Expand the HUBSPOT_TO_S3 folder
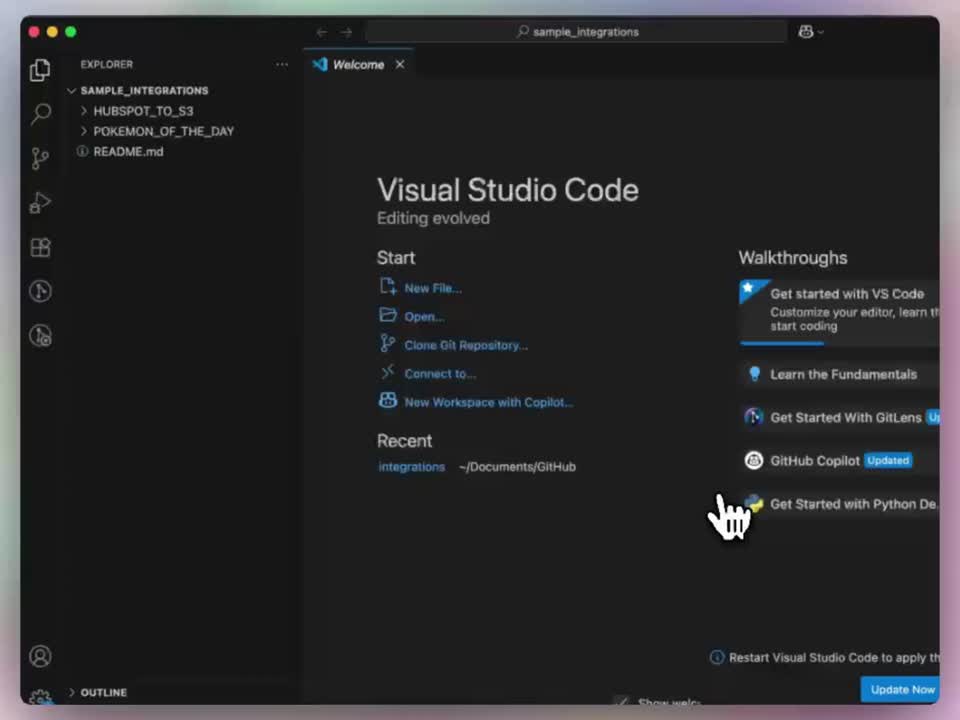This screenshot has width=960, height=720. [143, 111]
